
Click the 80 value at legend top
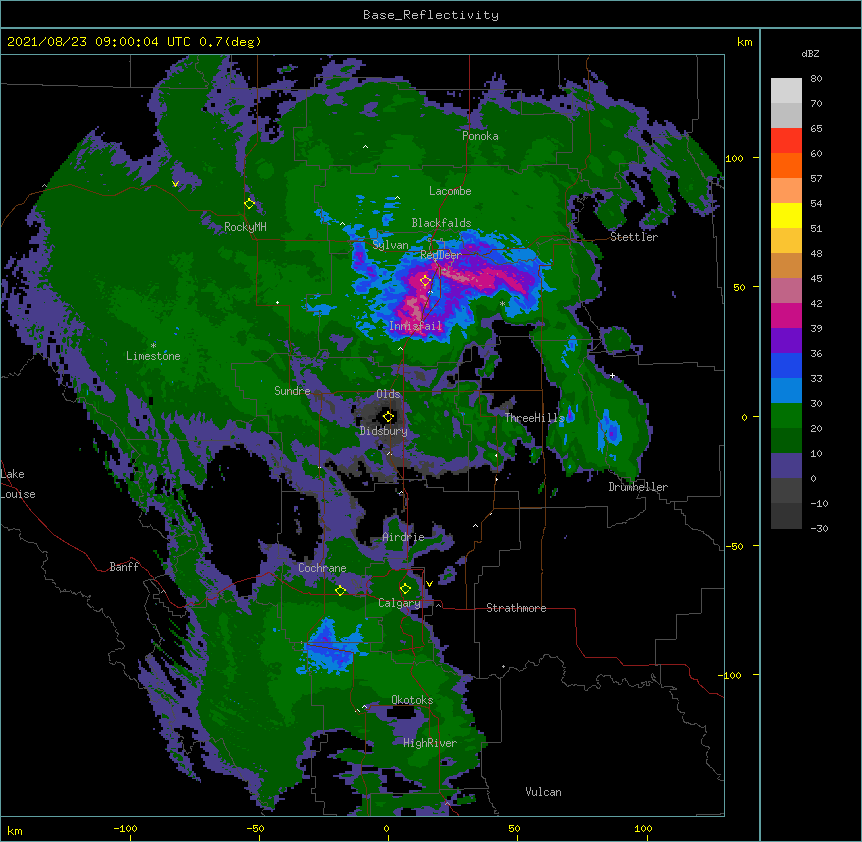816,79
